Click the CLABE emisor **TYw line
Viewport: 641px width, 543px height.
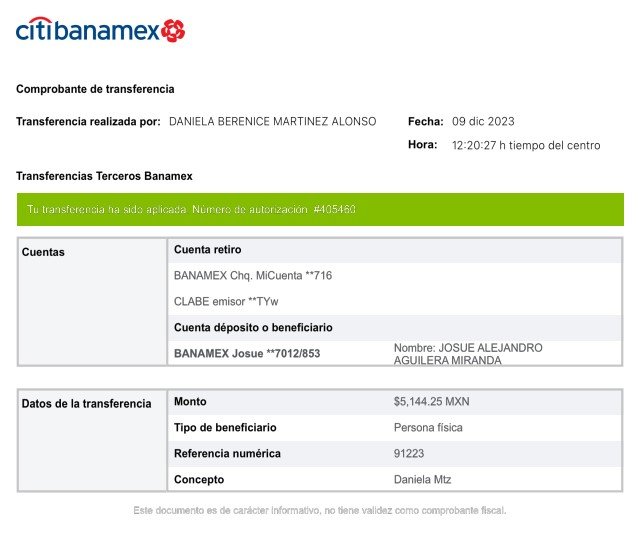point(226,302)
